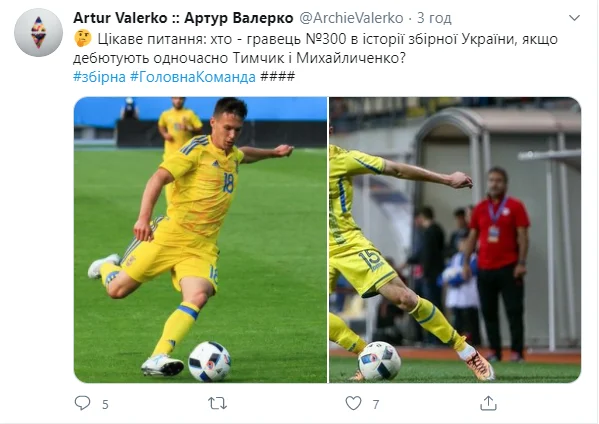Viewport: 599px width, 424px height.
Task: Open the #збірна hashtag link
Action: 99,77
